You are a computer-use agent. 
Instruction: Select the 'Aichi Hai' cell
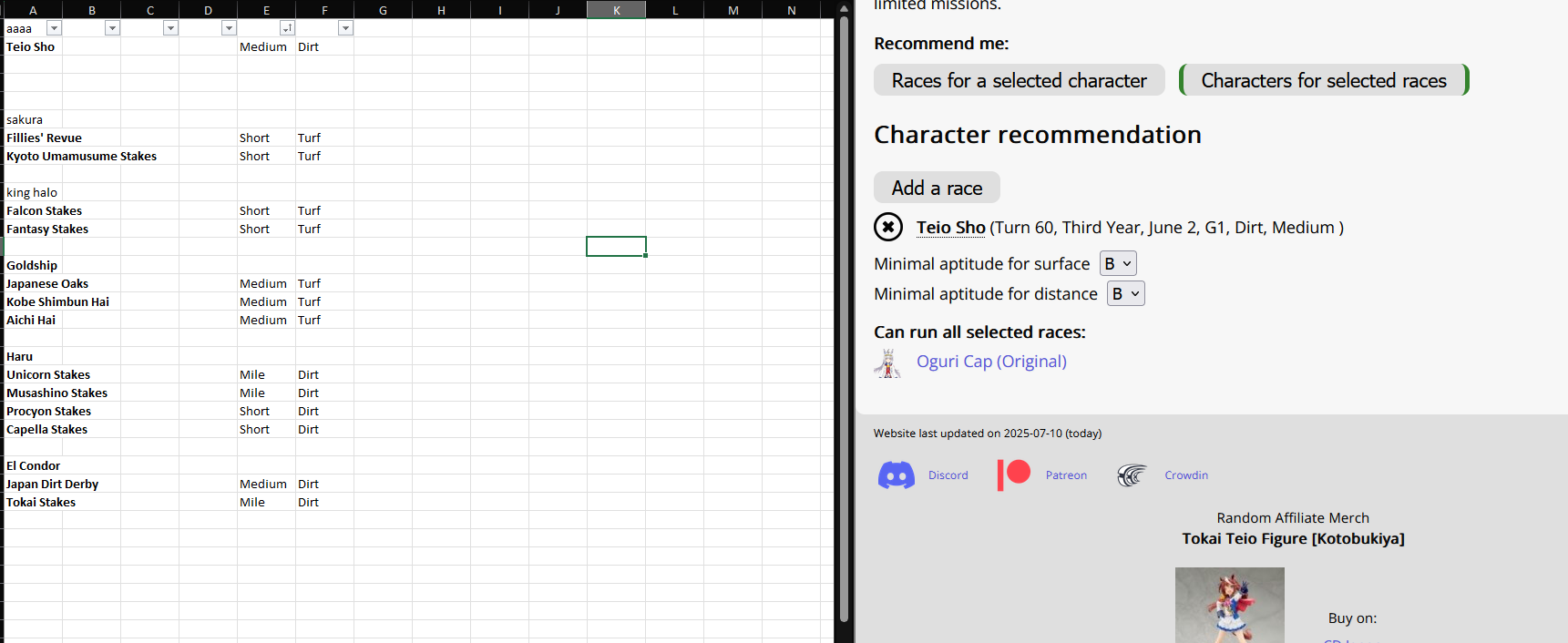coord(34,320)
